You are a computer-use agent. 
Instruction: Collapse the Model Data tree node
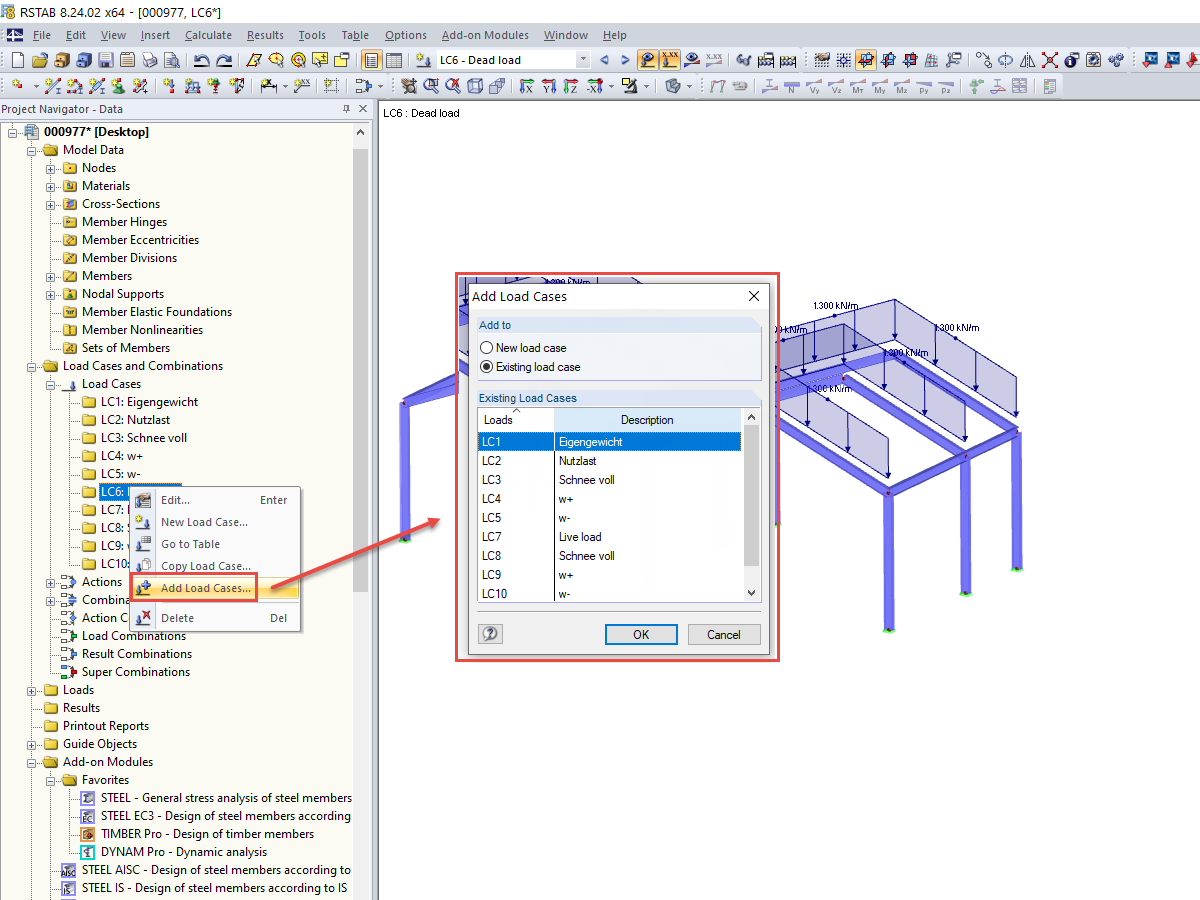pos(32,150)
